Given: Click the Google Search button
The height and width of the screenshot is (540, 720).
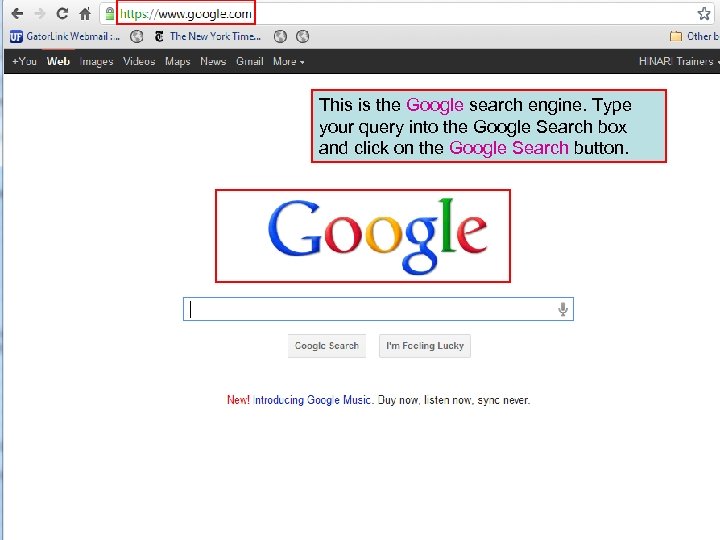Looking at the screenshot, I should click(x=327, y=346).
